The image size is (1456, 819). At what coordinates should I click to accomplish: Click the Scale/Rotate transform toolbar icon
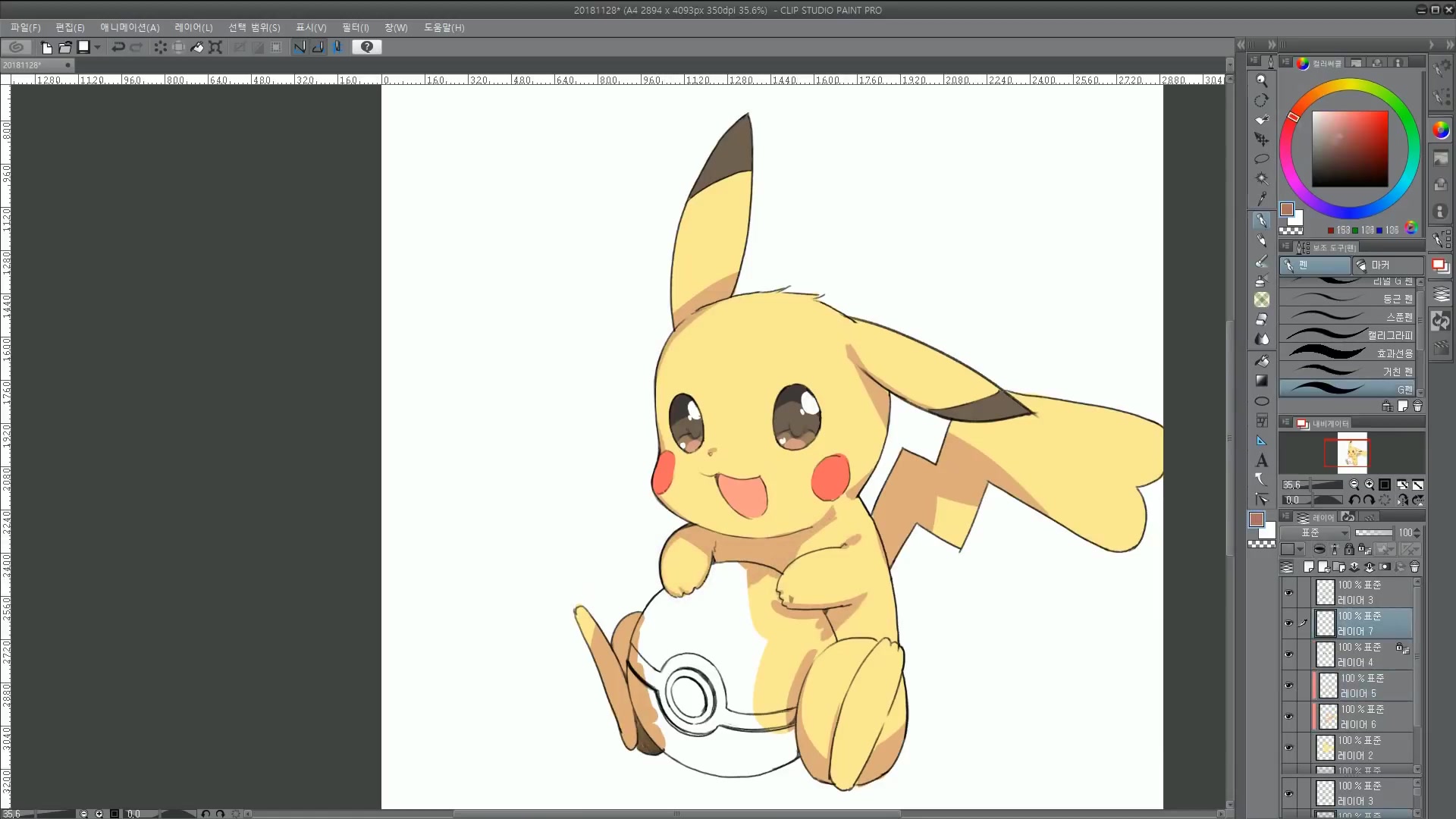point(216,47)
